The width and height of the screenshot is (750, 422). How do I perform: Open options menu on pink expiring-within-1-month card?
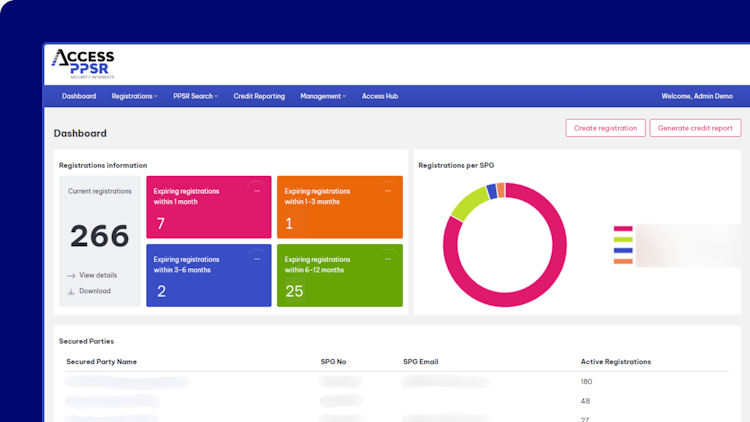click(257, 191)
